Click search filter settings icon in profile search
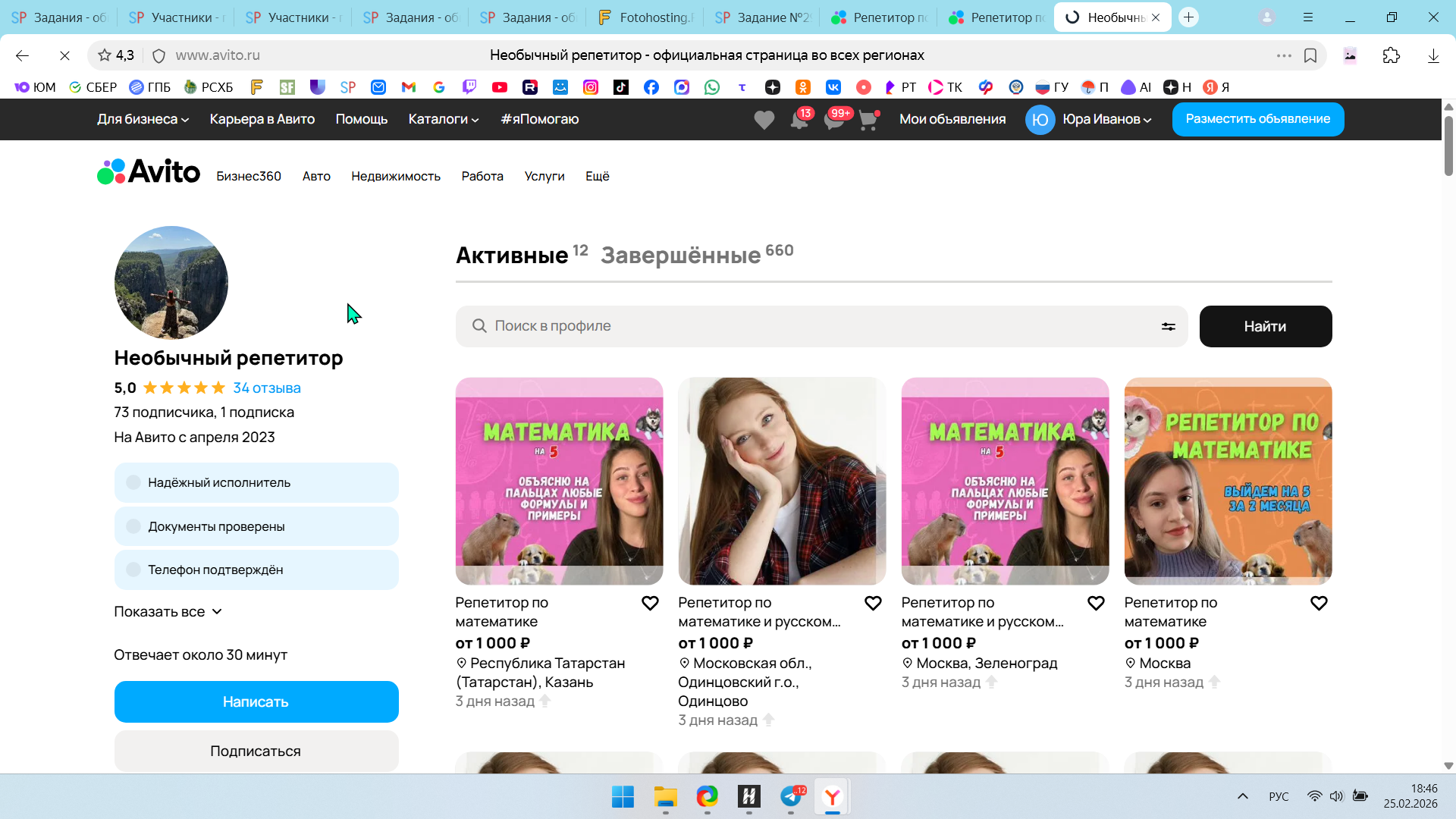 pyautogui.click(x=1168, y=326)
